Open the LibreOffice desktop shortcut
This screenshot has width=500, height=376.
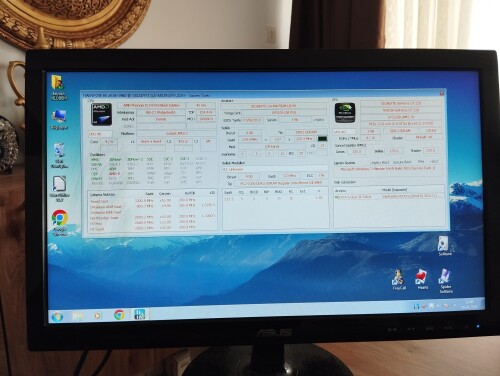pos(59,189)
